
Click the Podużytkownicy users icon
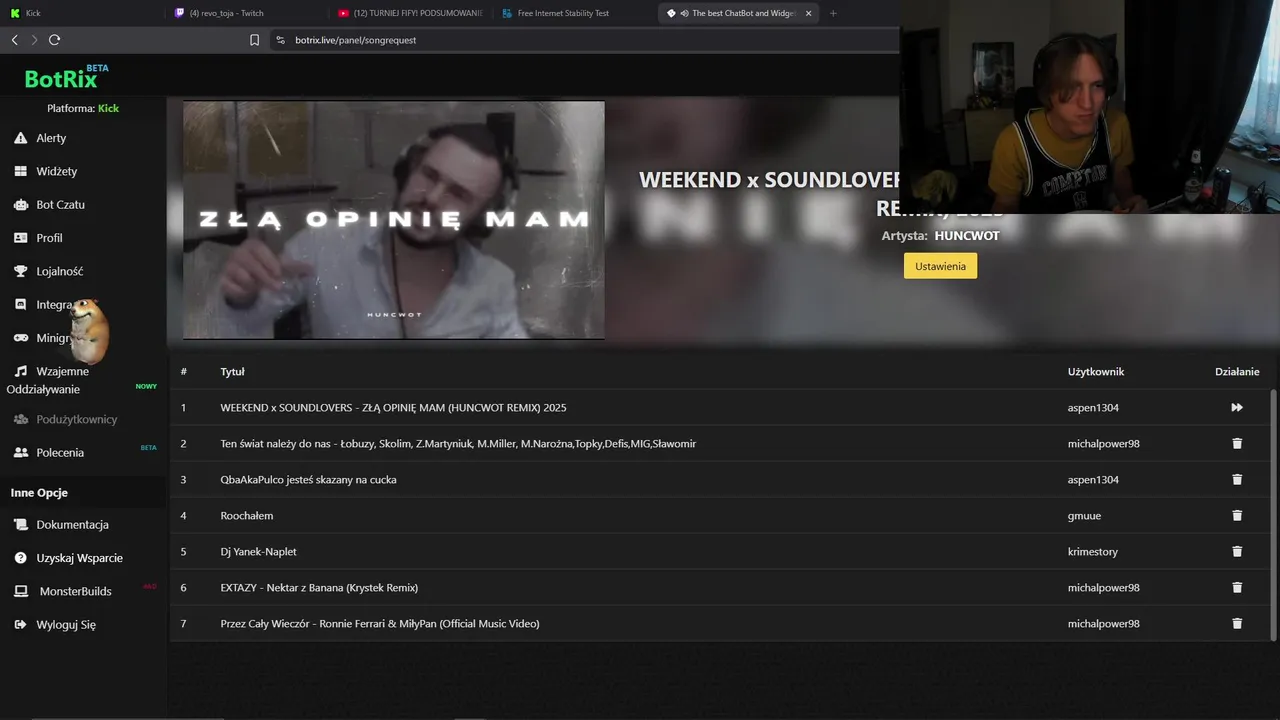click(20, 419)
